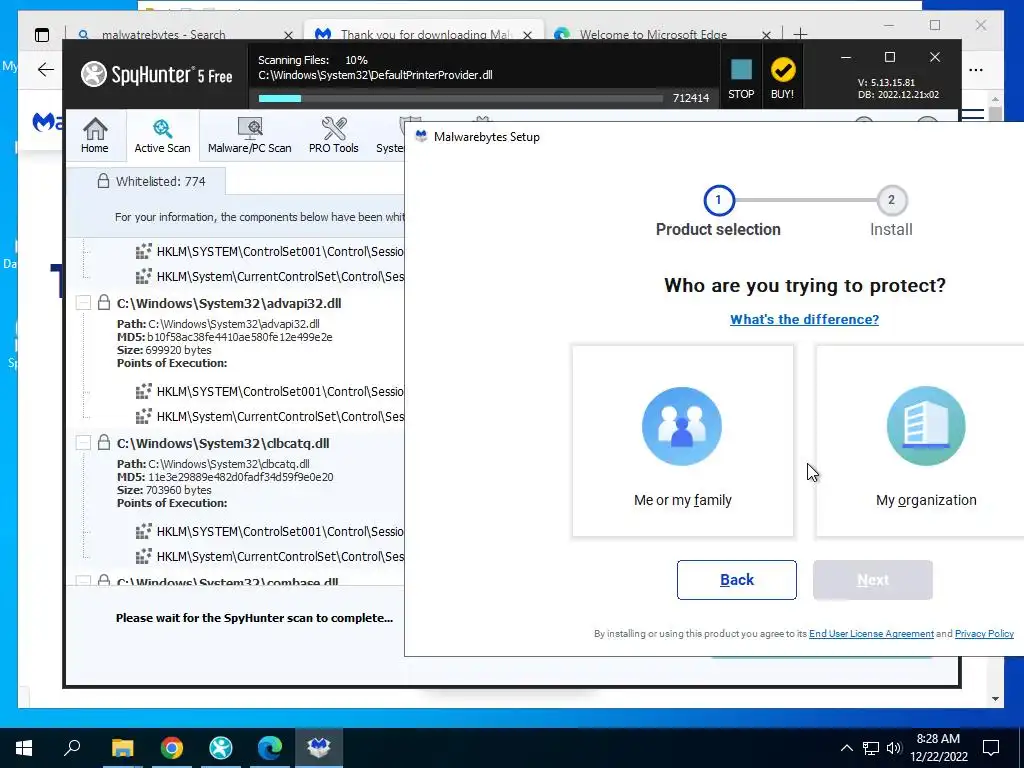Image resolution: width=1024 pixels, height=768 pixels.
Task: Click Next in Malwarebytes Setup
Action: 872,580
